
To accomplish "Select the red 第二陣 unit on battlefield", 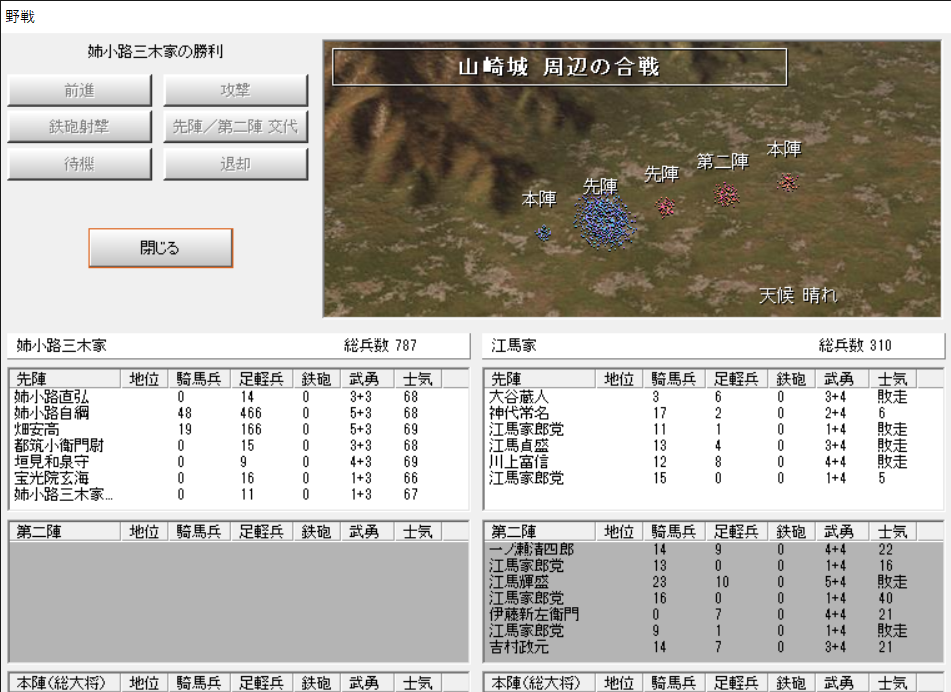I will 726,194.
